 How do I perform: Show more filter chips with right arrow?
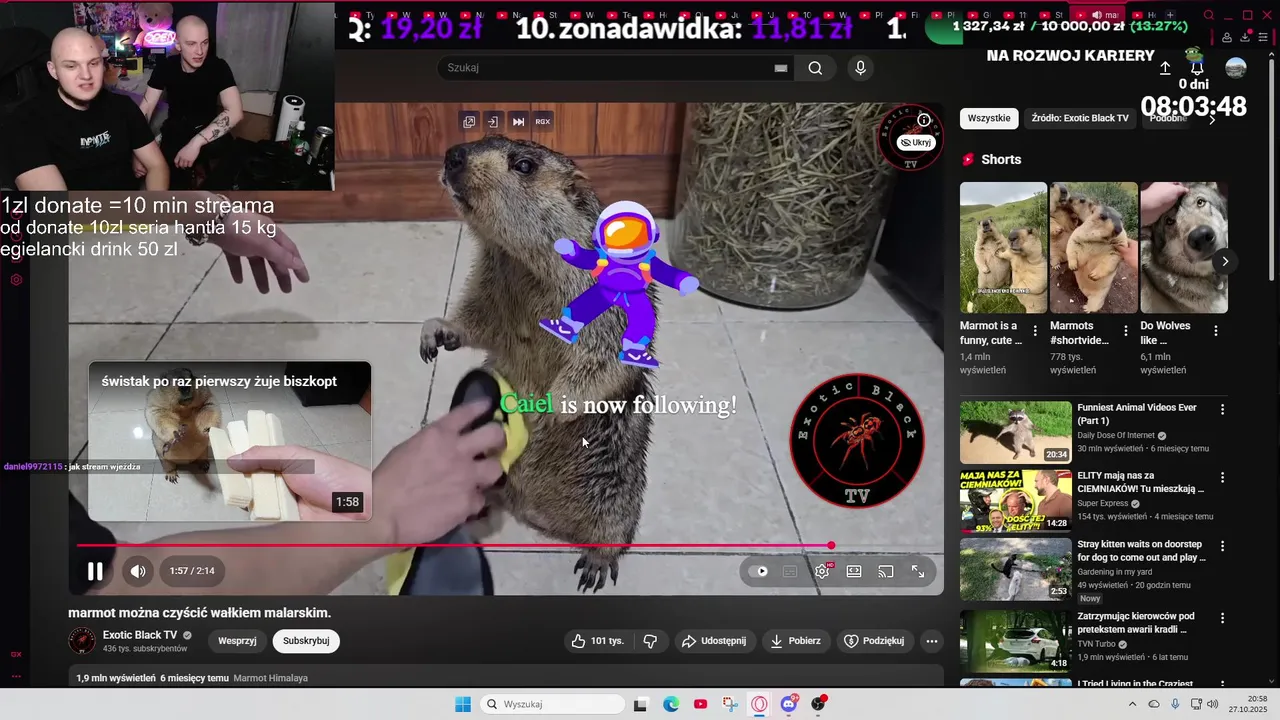1213,119
